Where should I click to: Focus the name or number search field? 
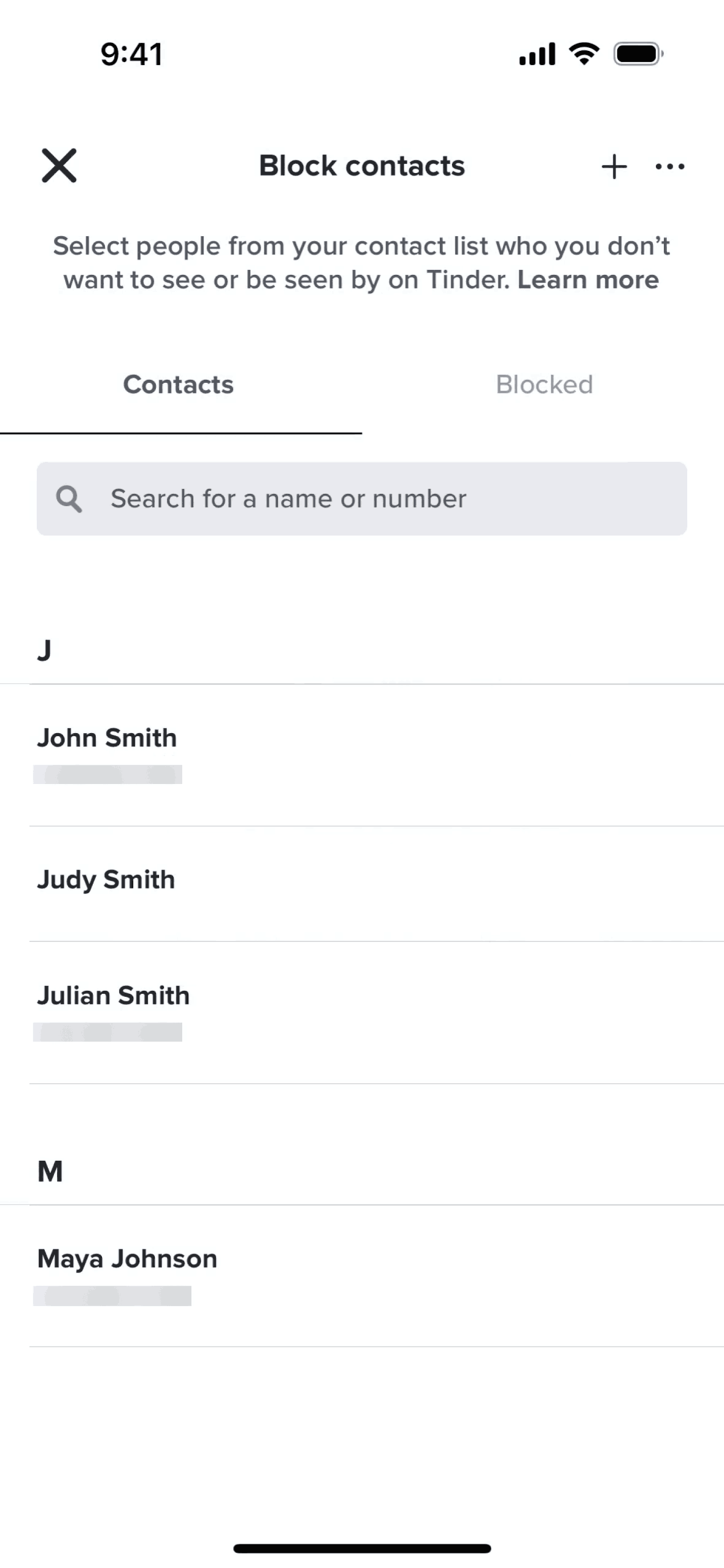[380, 499]
